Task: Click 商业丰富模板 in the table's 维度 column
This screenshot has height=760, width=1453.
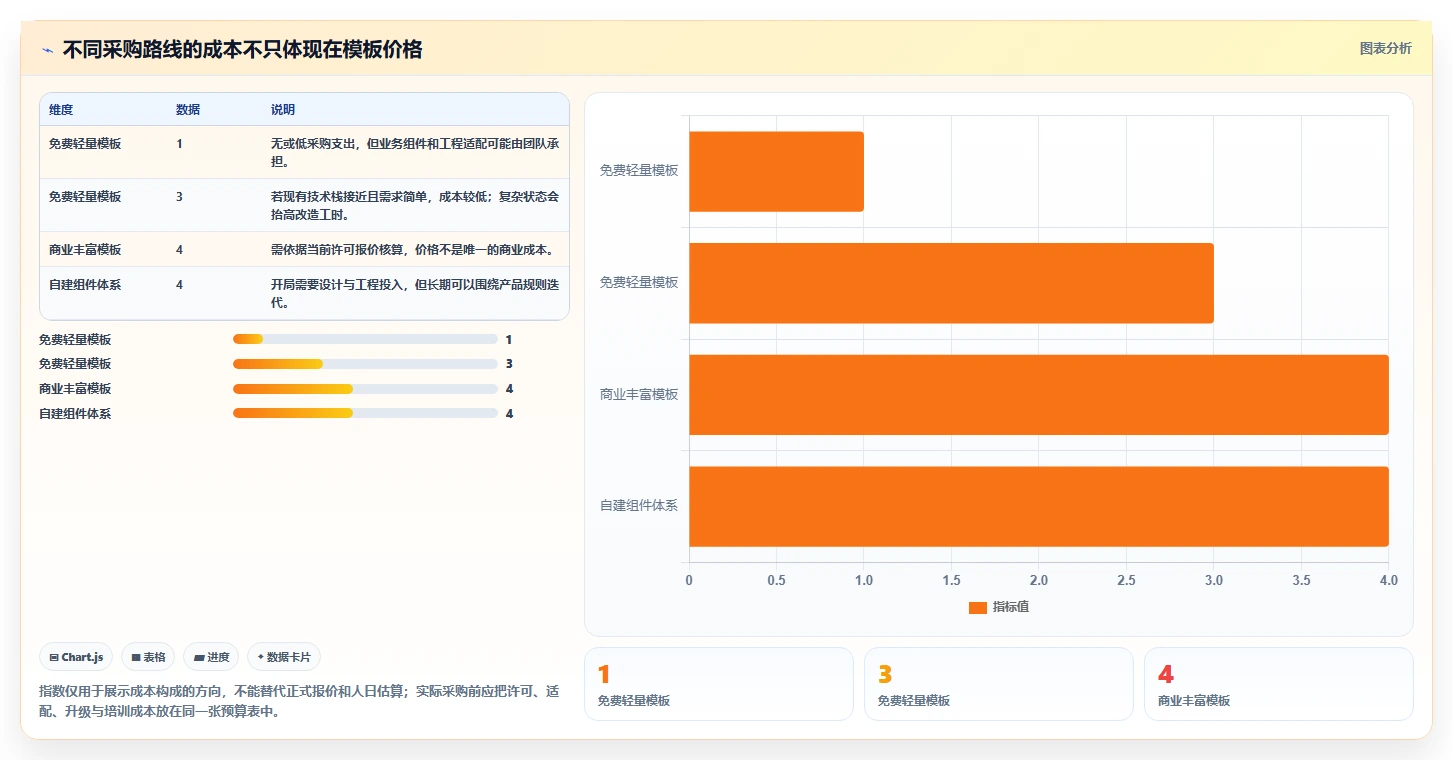Action: tap(85, 249)
